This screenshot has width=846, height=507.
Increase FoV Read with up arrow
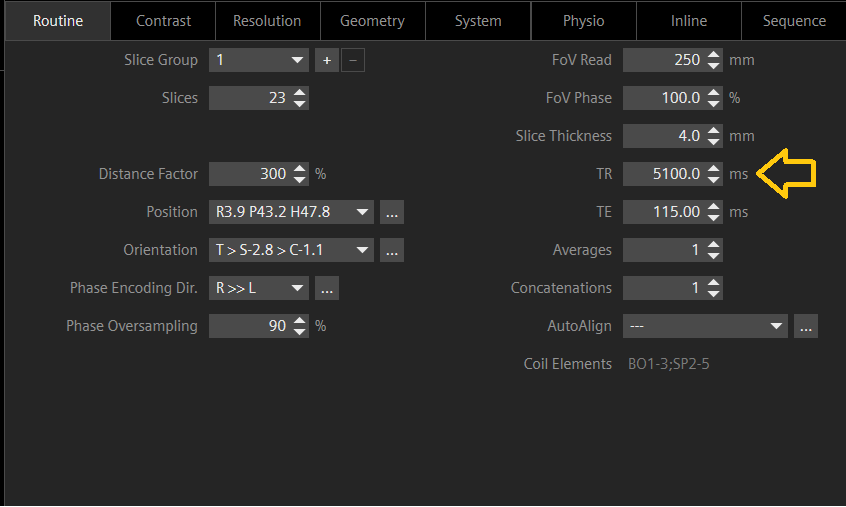(714, 54)
